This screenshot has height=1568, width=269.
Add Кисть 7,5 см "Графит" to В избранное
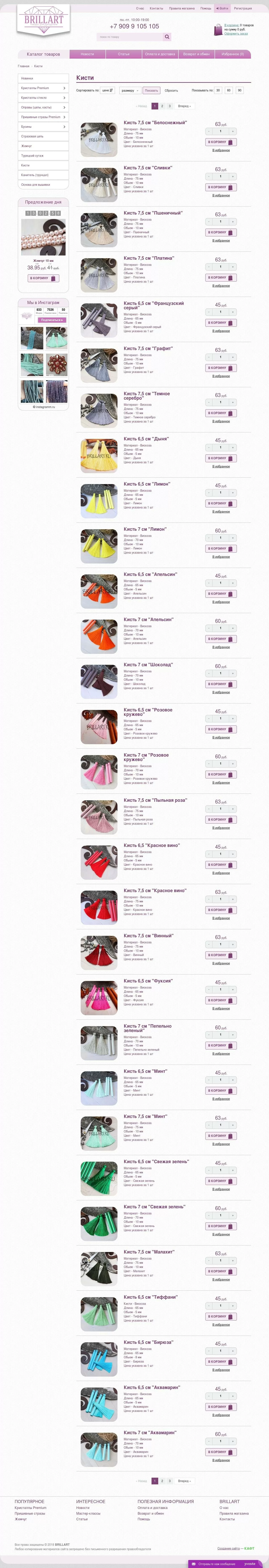pos(221,376)
